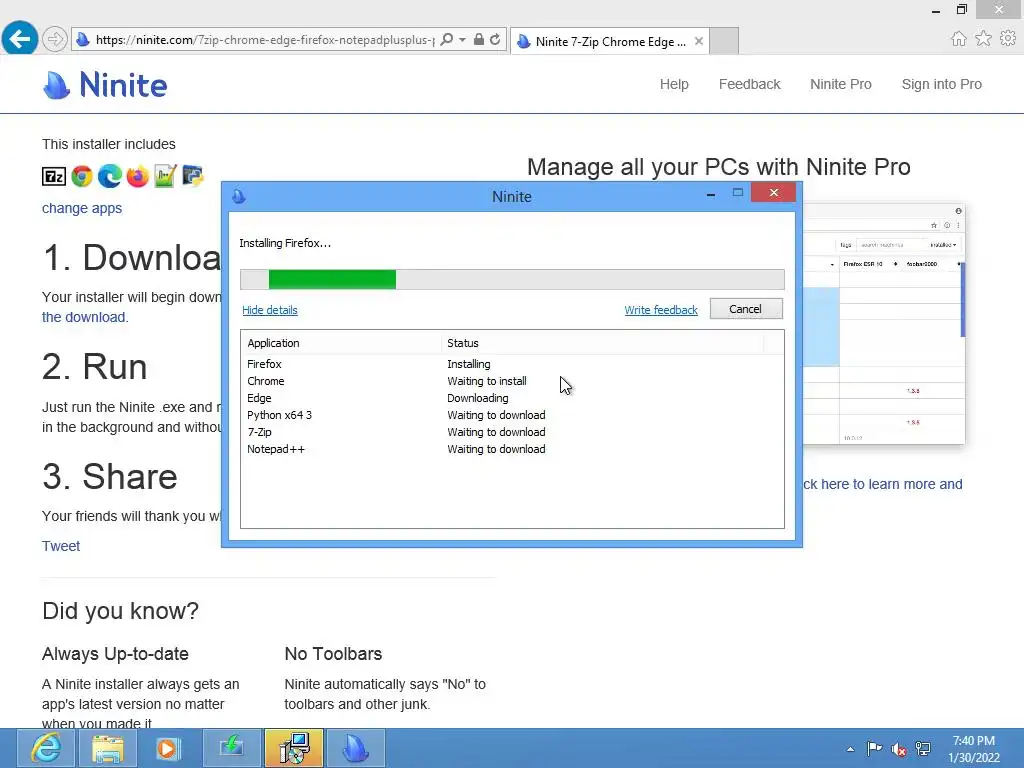Click the 7-Zip app icon

54,176
